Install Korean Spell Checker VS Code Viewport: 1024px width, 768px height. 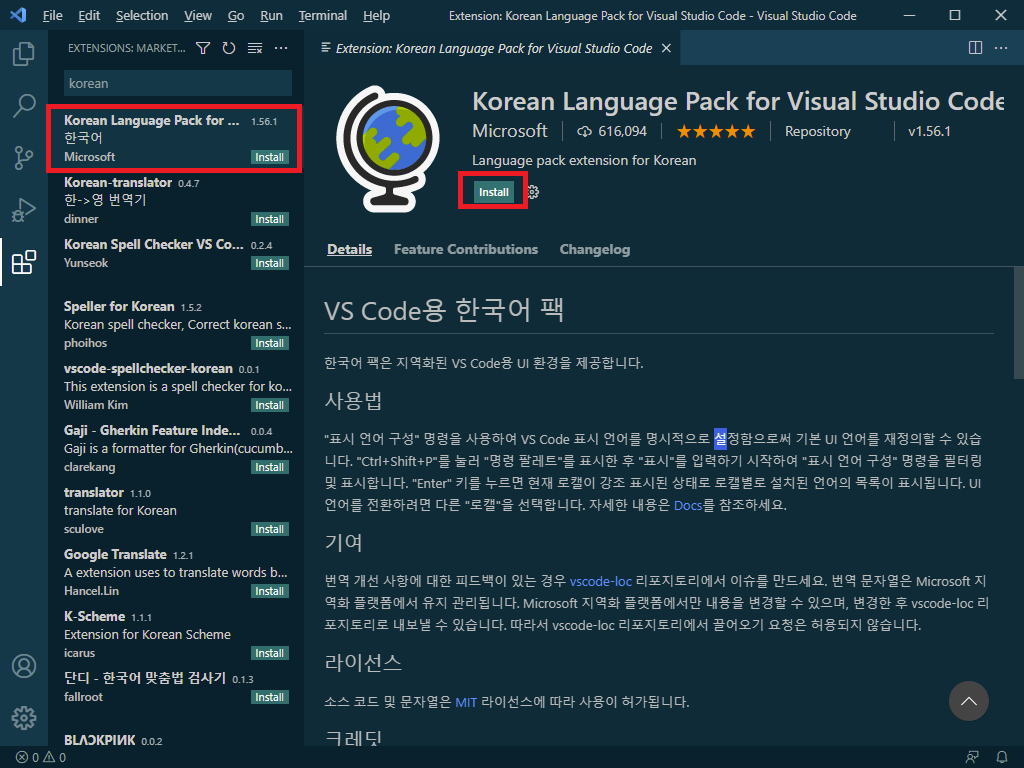(270, 263)
